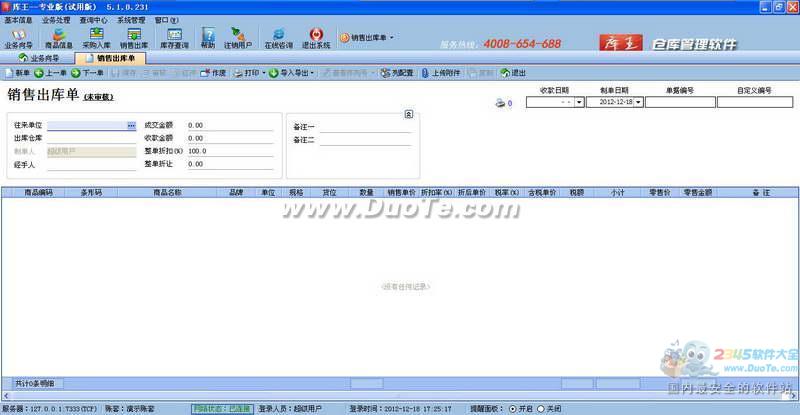800x415 pixels.
Task: Open 库存查询 inventory lookup
Action: [173, 38]
